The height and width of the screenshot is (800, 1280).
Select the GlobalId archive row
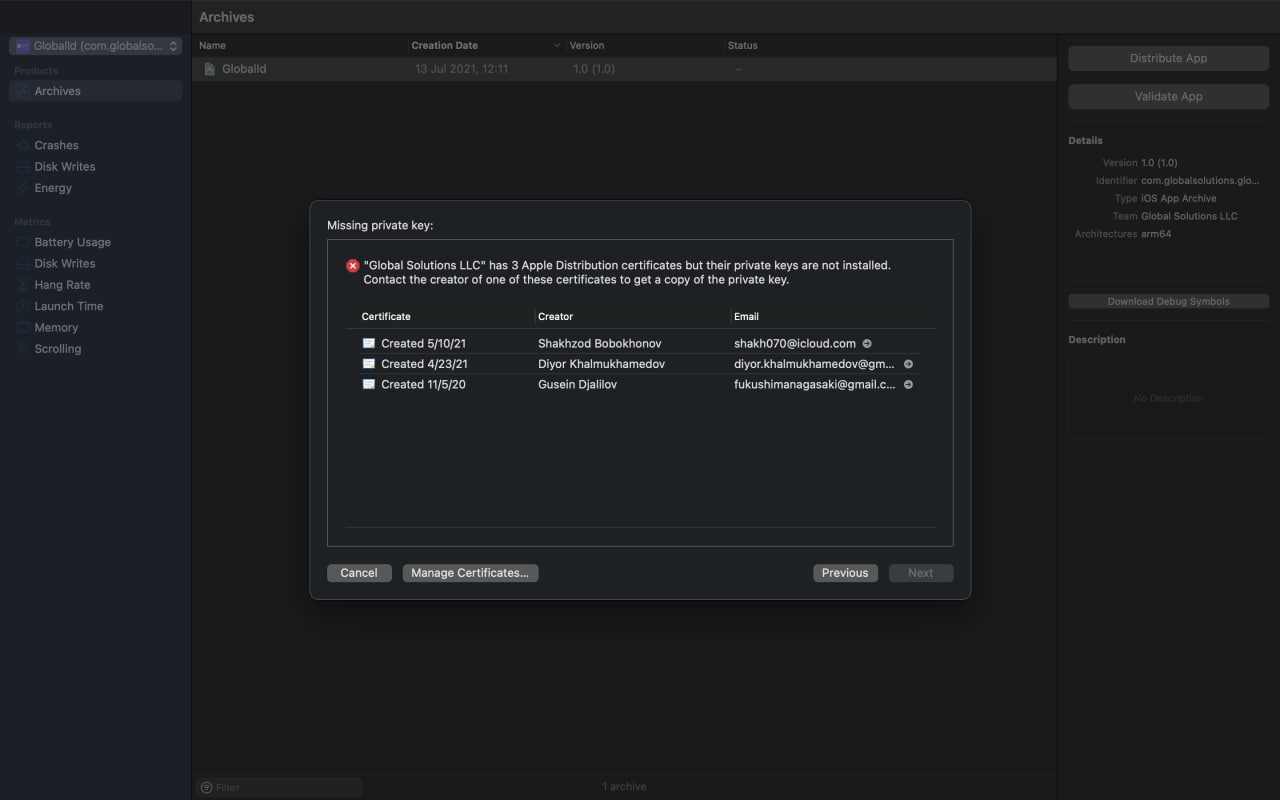[624, 69]
